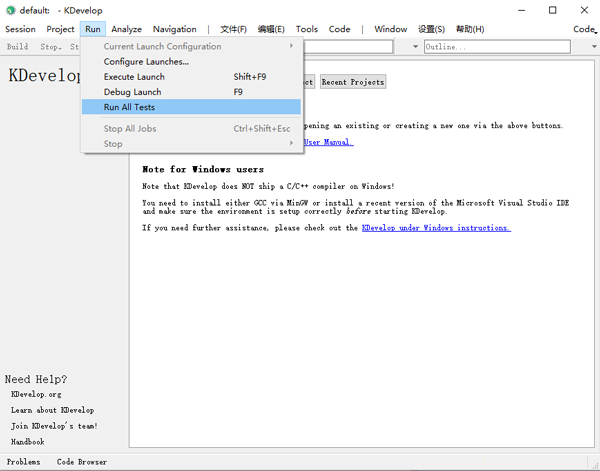Open the Problems tool view tab
Viewport: 600px width, 471px height.
tap(23, 462)
